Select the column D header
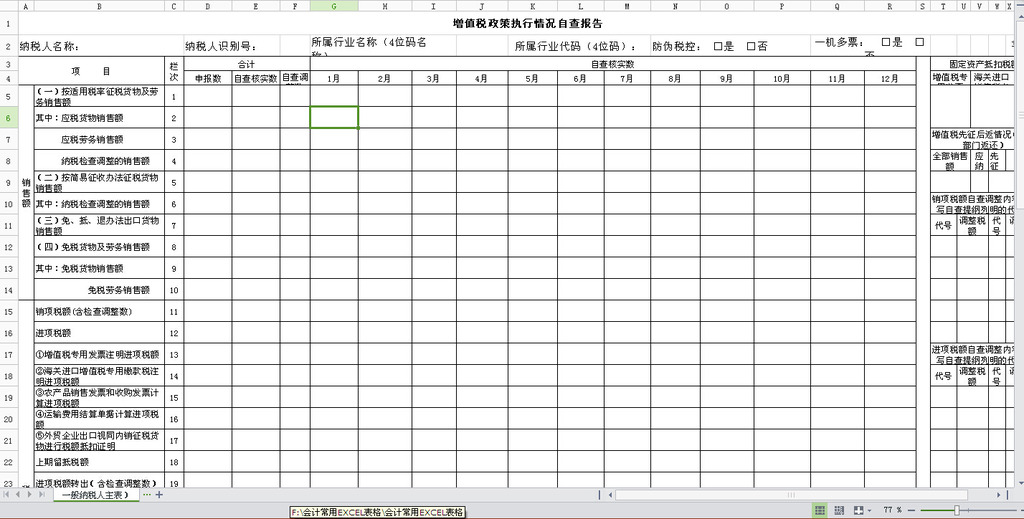This screenshot has width=1024, height=519. 208,6
